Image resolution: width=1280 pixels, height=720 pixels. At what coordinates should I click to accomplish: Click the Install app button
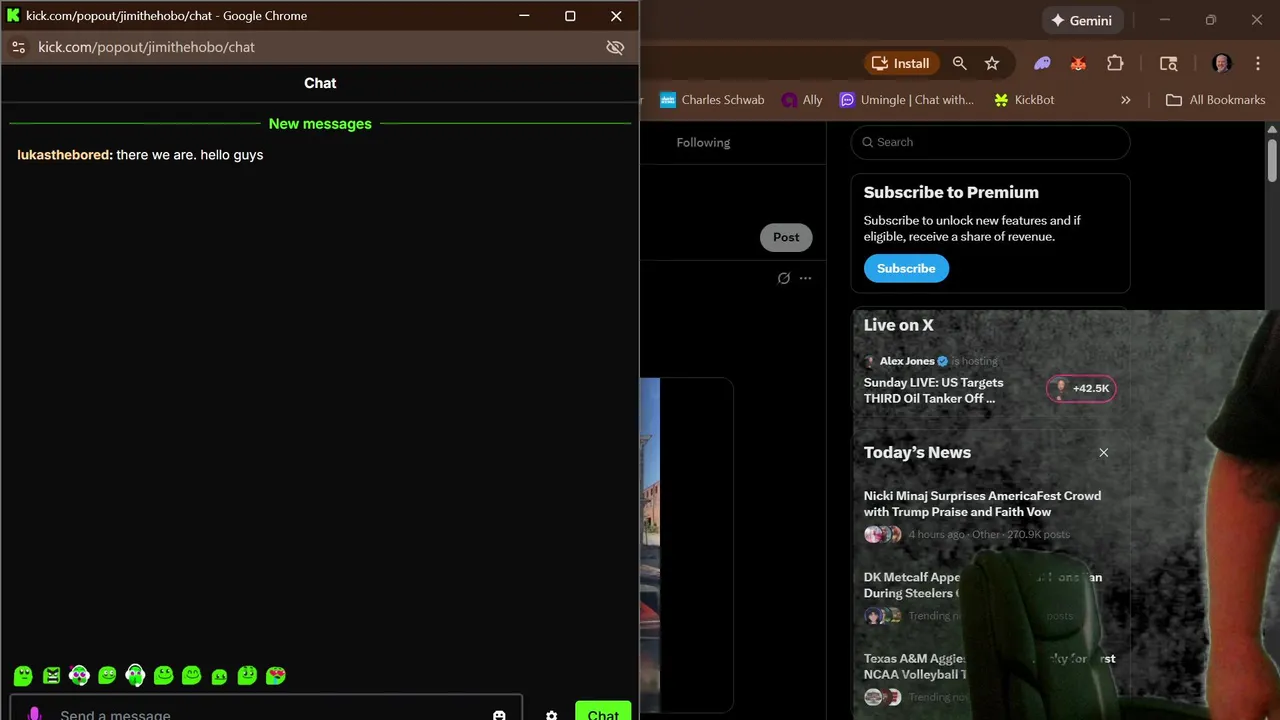tap(901, 63)
